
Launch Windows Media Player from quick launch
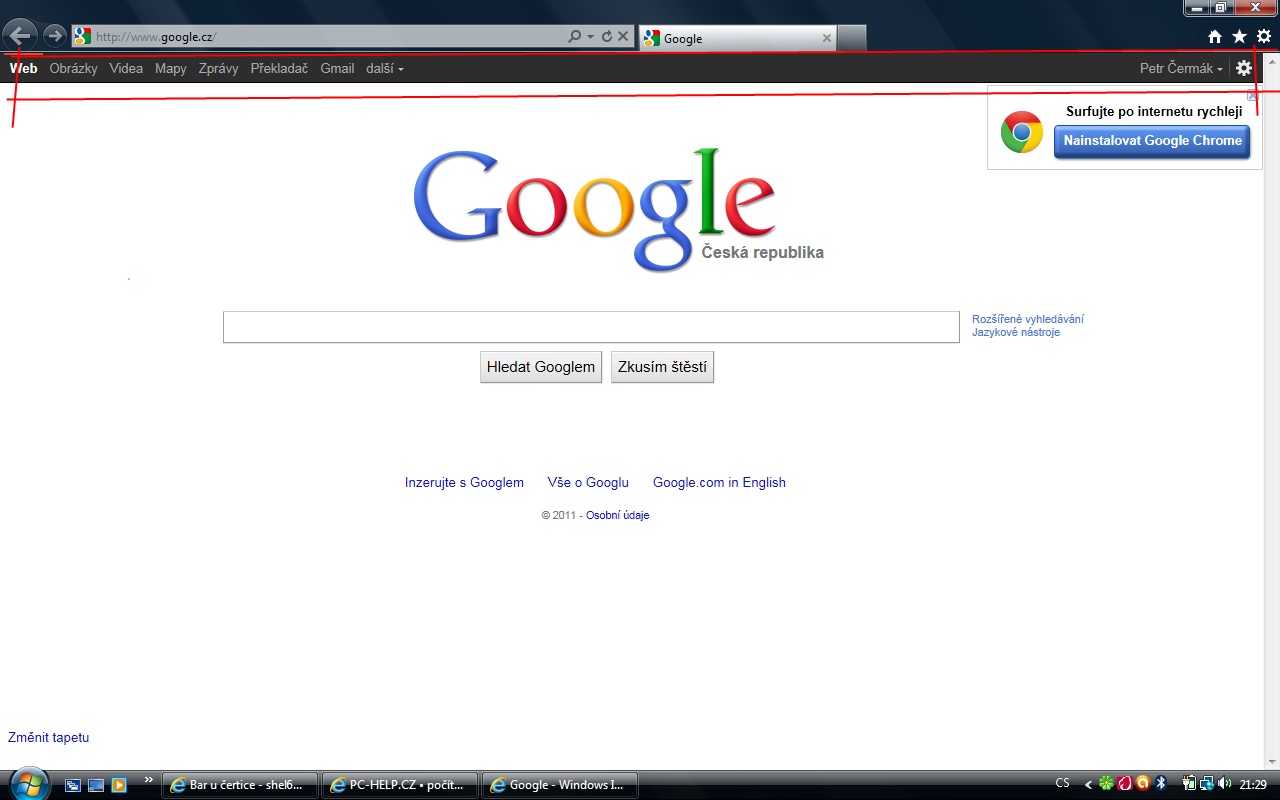coord(119,785)
